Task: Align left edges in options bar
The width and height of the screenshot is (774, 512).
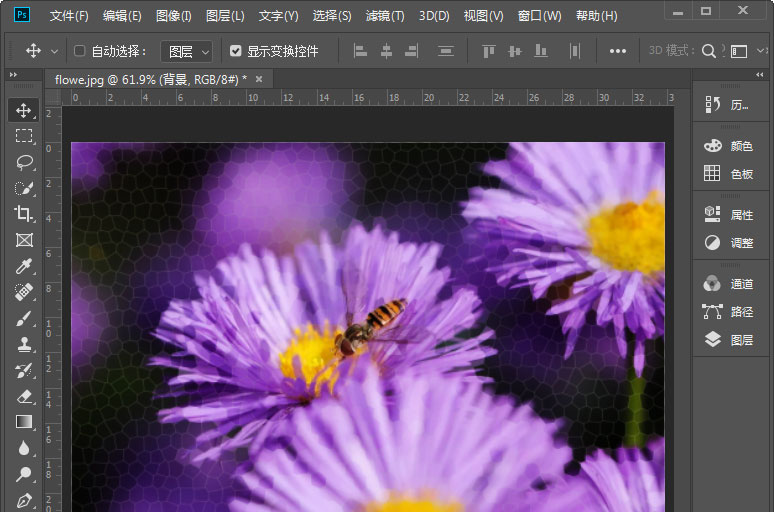Action: (x=360, y=51)
